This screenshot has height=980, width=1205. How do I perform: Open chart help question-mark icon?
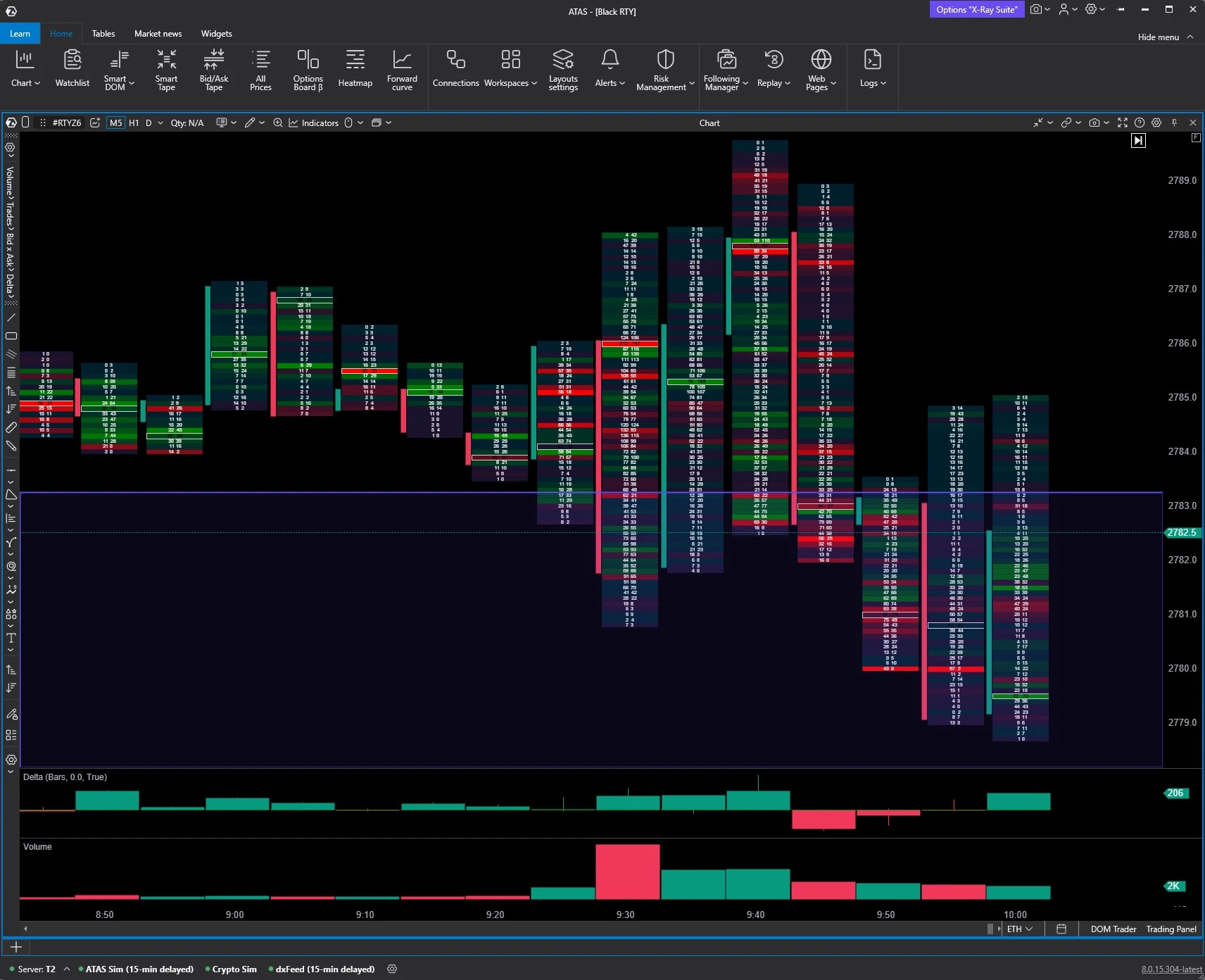(x=1140, y=122)
